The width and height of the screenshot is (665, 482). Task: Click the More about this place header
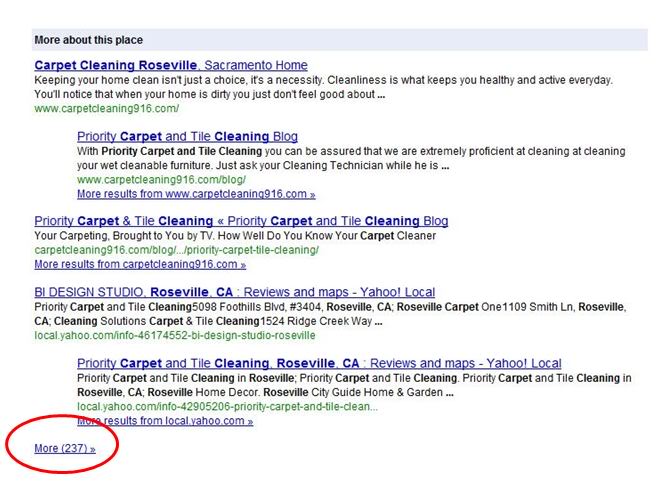[88, 40]
